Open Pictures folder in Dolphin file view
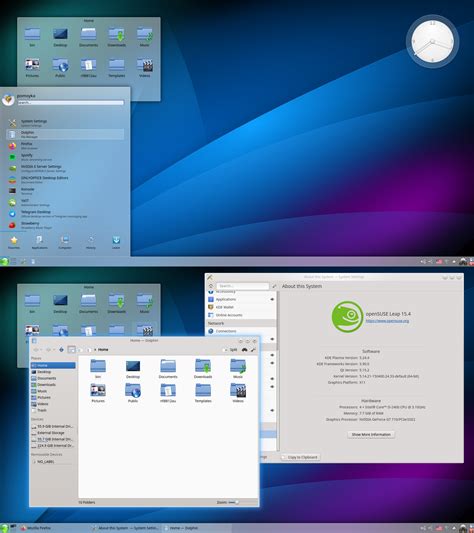The height and width of the screenshot is (533, 474). 98,393
